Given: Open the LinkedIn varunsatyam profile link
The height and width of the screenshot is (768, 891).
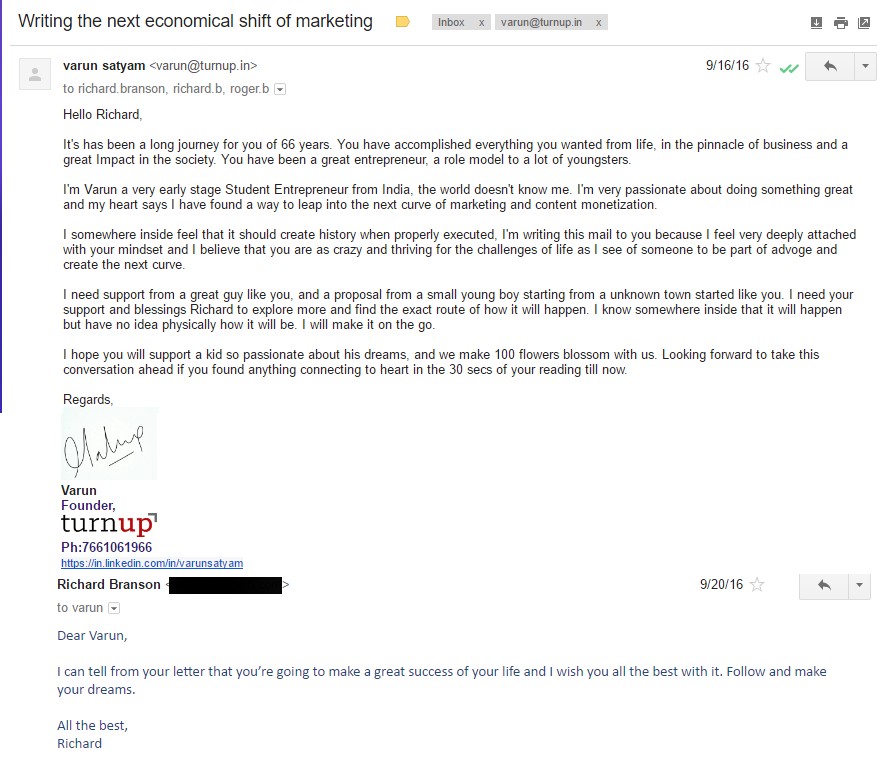Looking at the screenshot, I should click(152, 563).
